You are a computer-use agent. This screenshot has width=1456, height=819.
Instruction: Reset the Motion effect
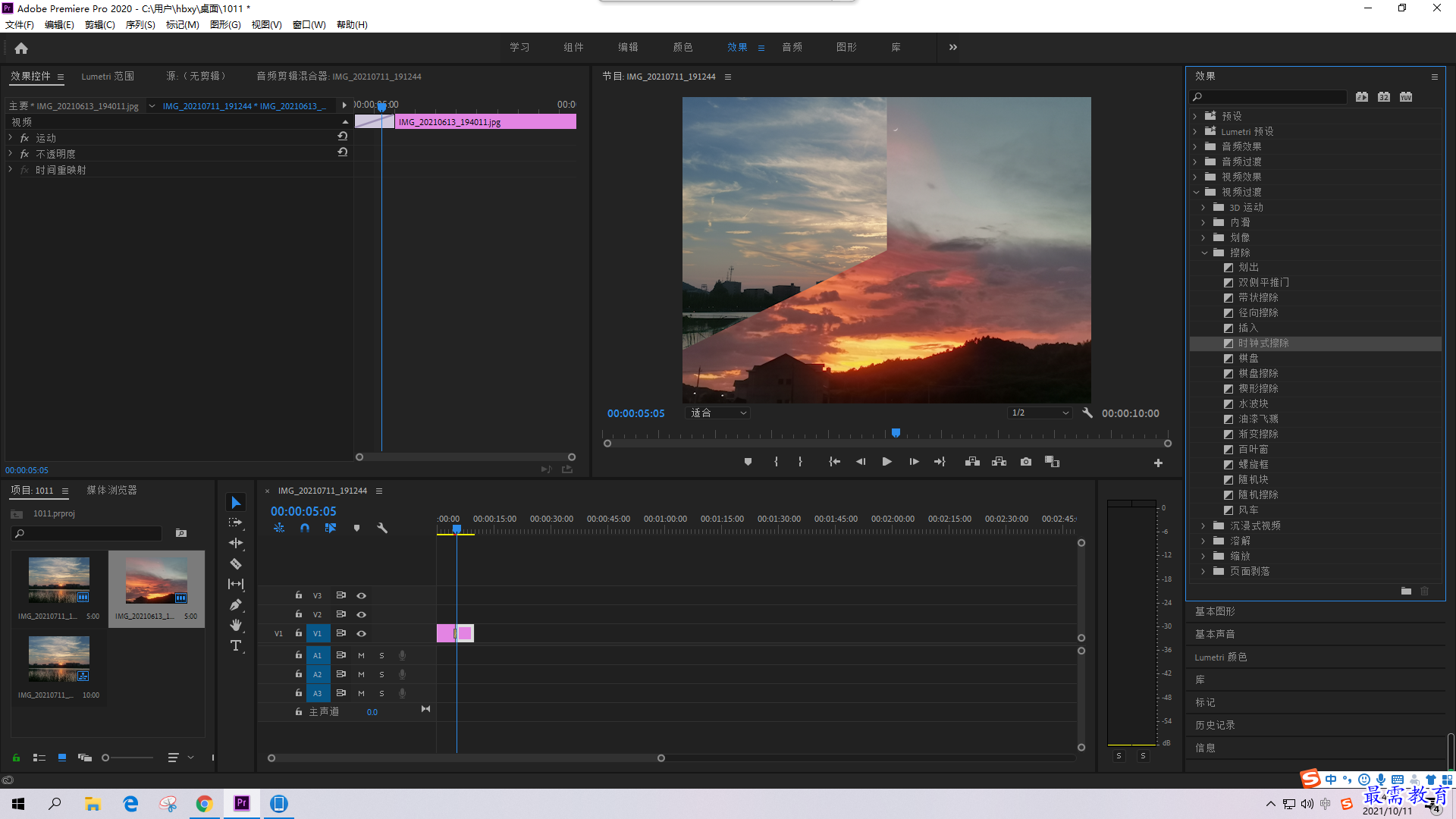tap(343, 136)
